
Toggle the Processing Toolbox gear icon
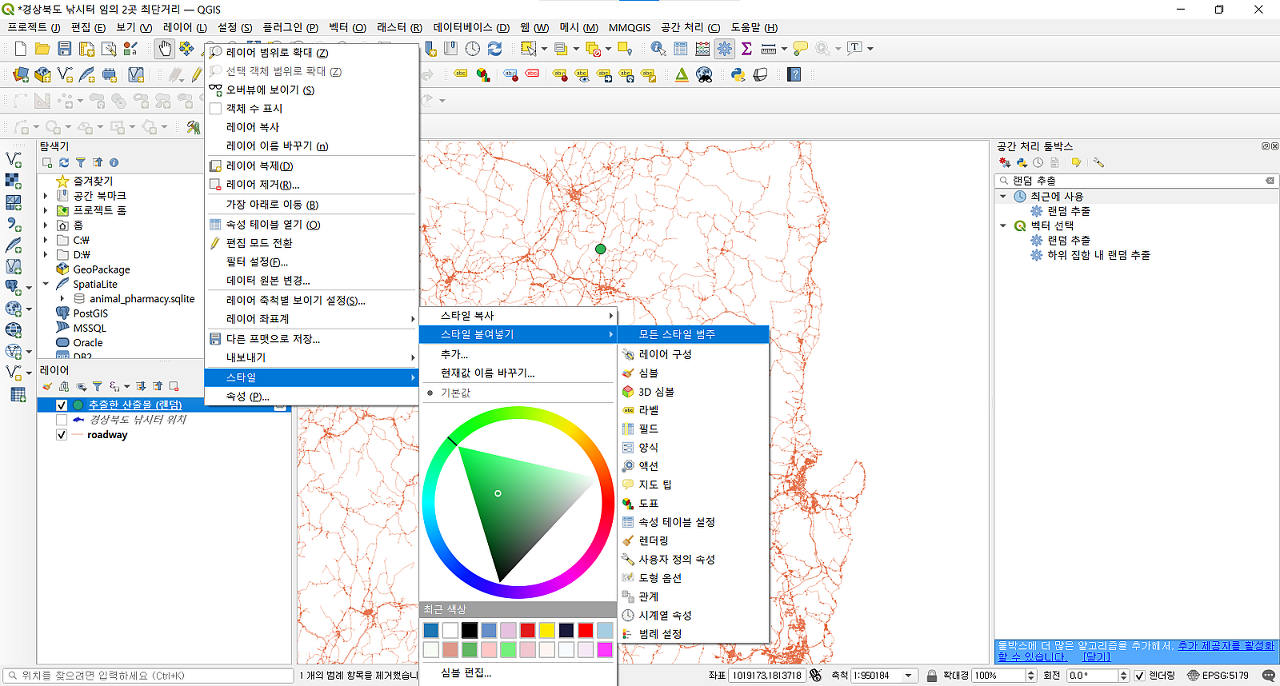tap(725, 48)
